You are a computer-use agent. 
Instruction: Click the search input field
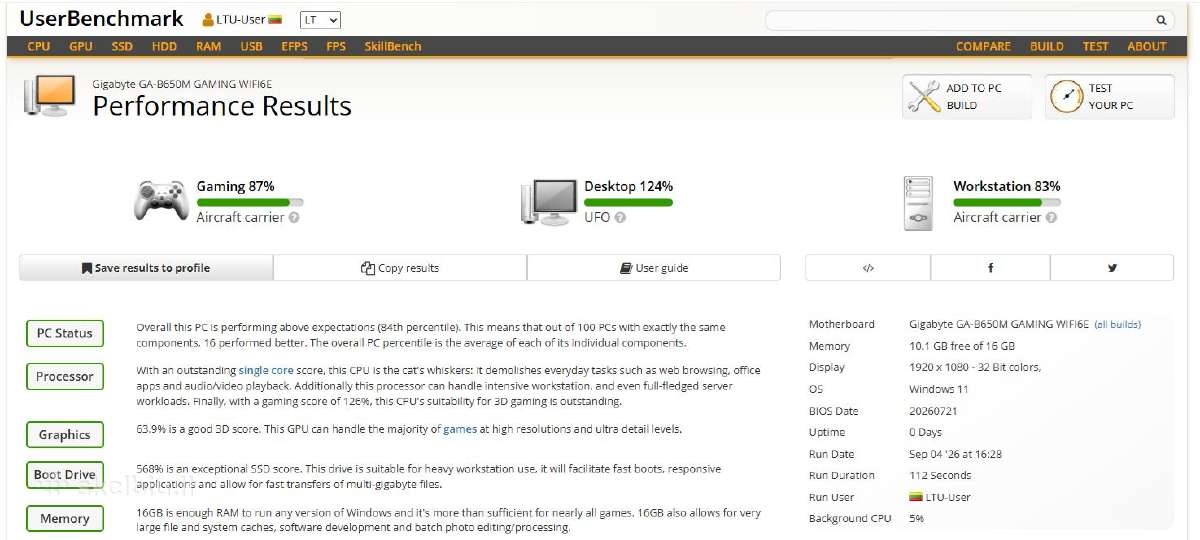tap(958, 20)
